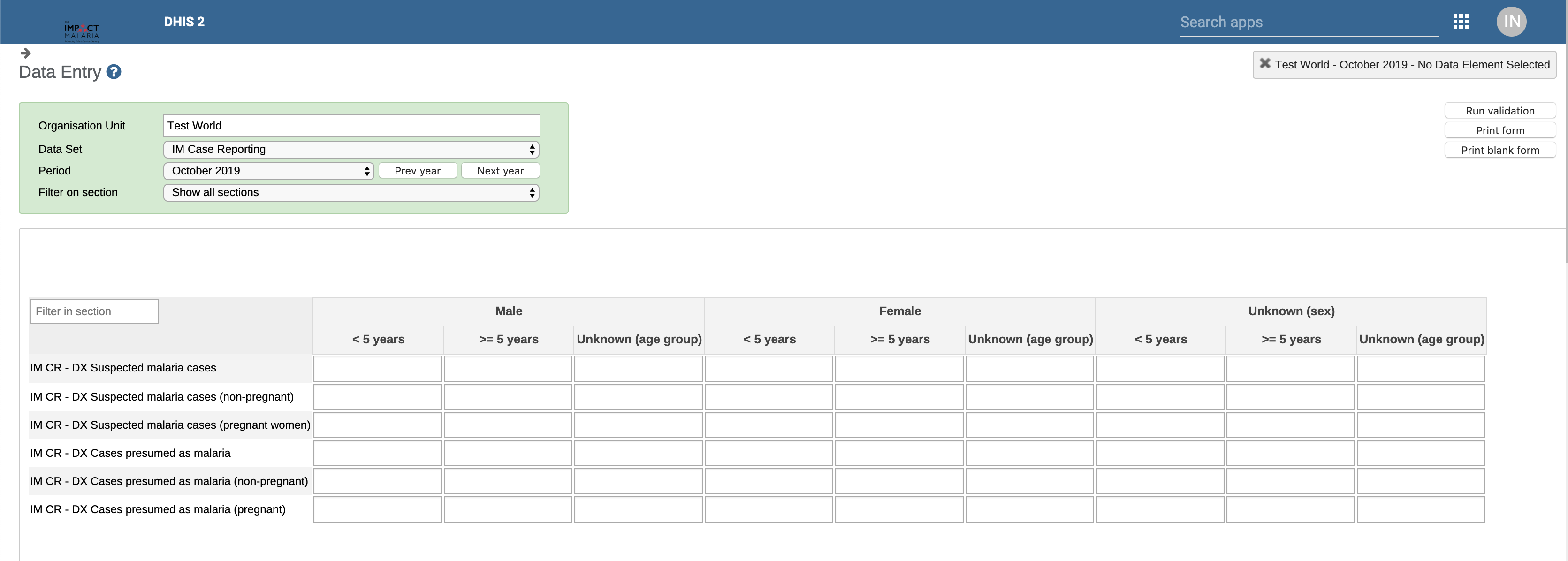Click row label Suspected malaria cases (pregnant women)

[x=170, y=425]
